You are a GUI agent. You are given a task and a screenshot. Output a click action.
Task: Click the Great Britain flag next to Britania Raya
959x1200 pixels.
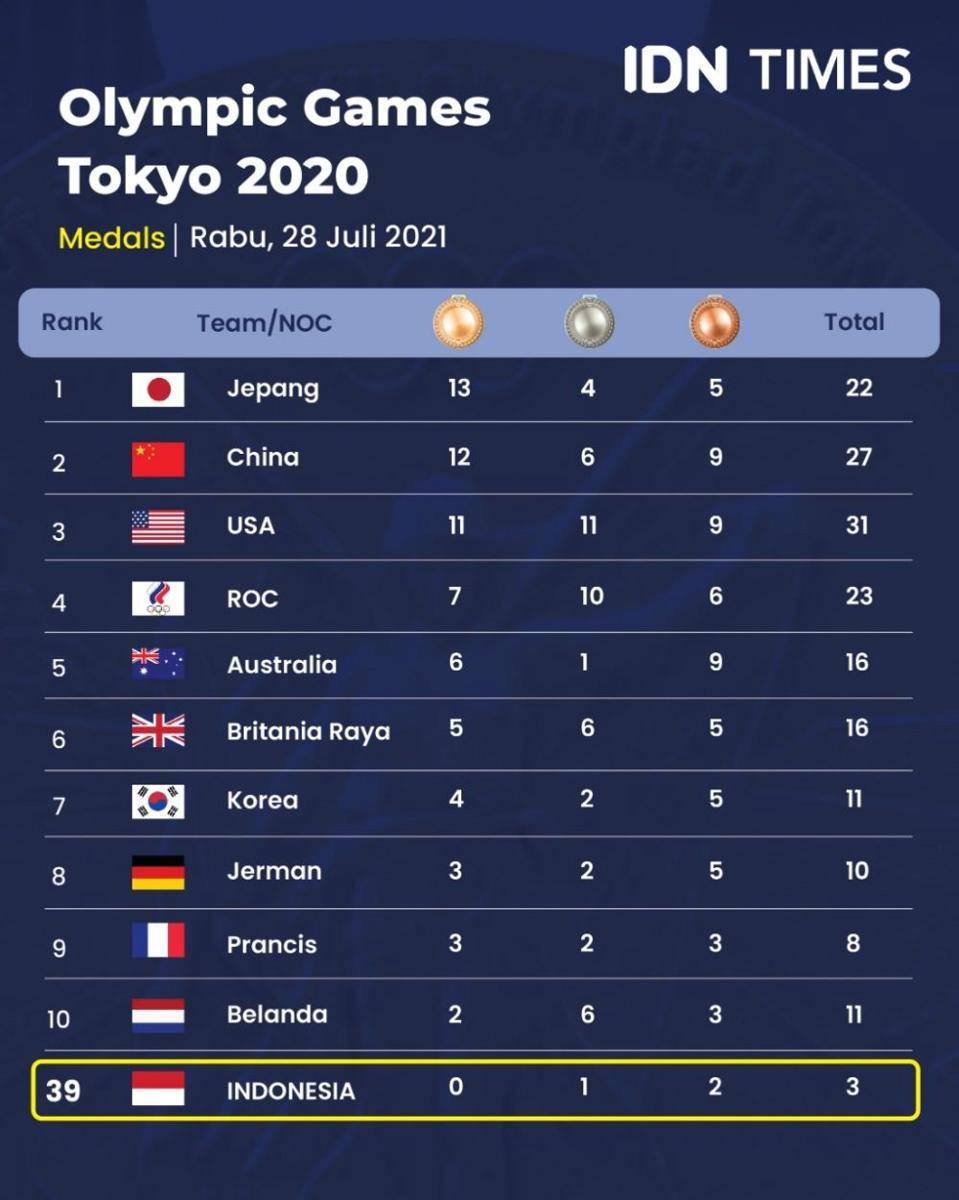click(x=158, y=731)
